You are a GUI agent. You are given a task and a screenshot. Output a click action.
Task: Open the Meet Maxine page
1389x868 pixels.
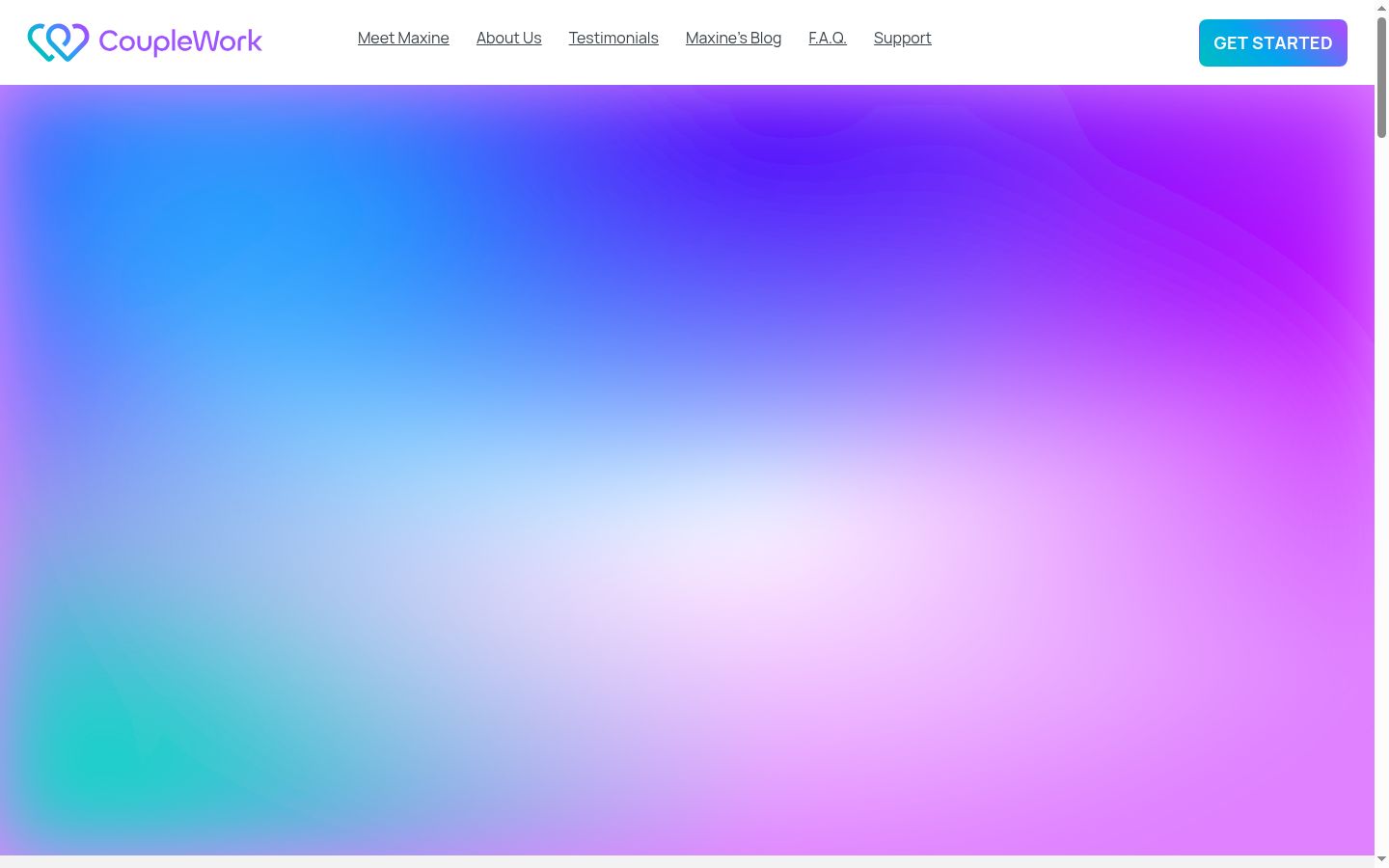tap(403, 38)
